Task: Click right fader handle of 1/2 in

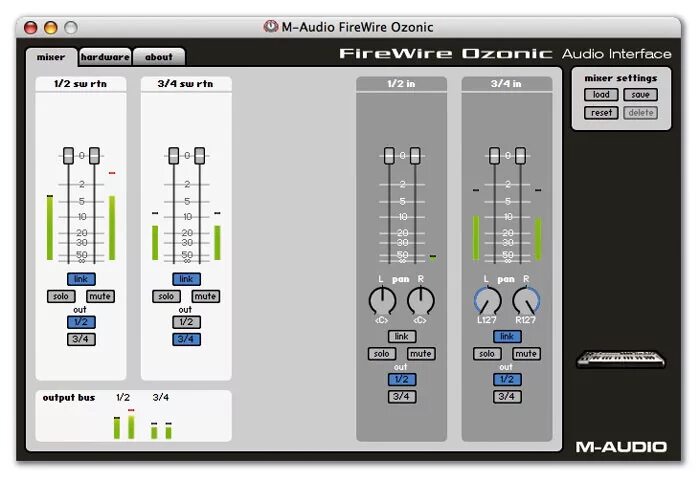Action: (x=415, y=156)
